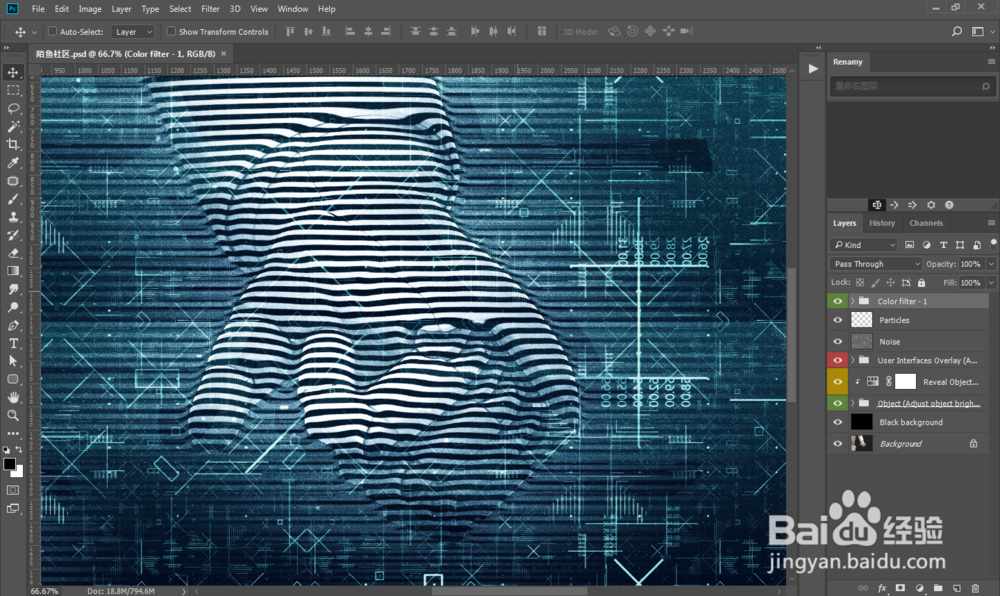Open the Filter menu

point(210,9)
